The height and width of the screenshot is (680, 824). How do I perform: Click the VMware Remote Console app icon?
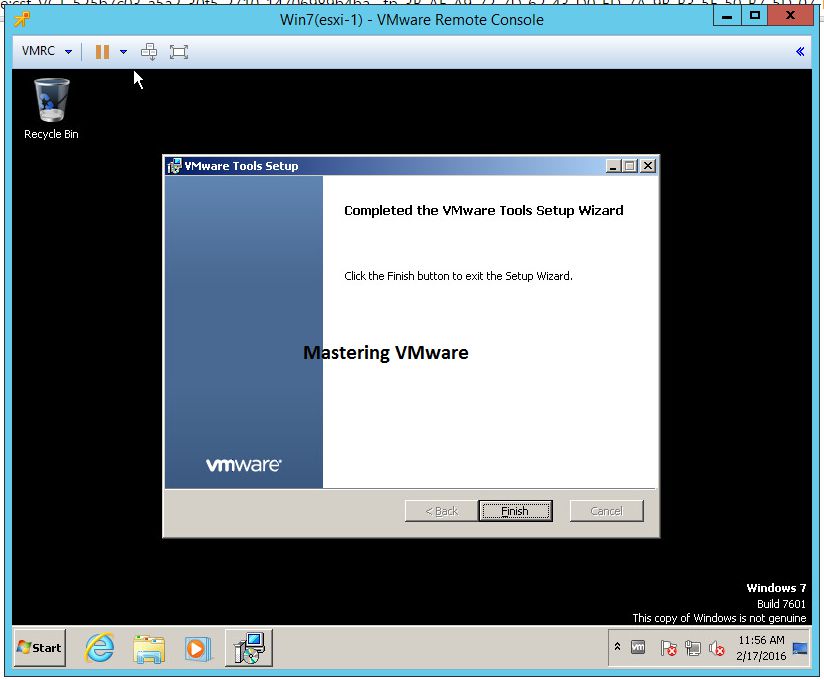point(22,19)
